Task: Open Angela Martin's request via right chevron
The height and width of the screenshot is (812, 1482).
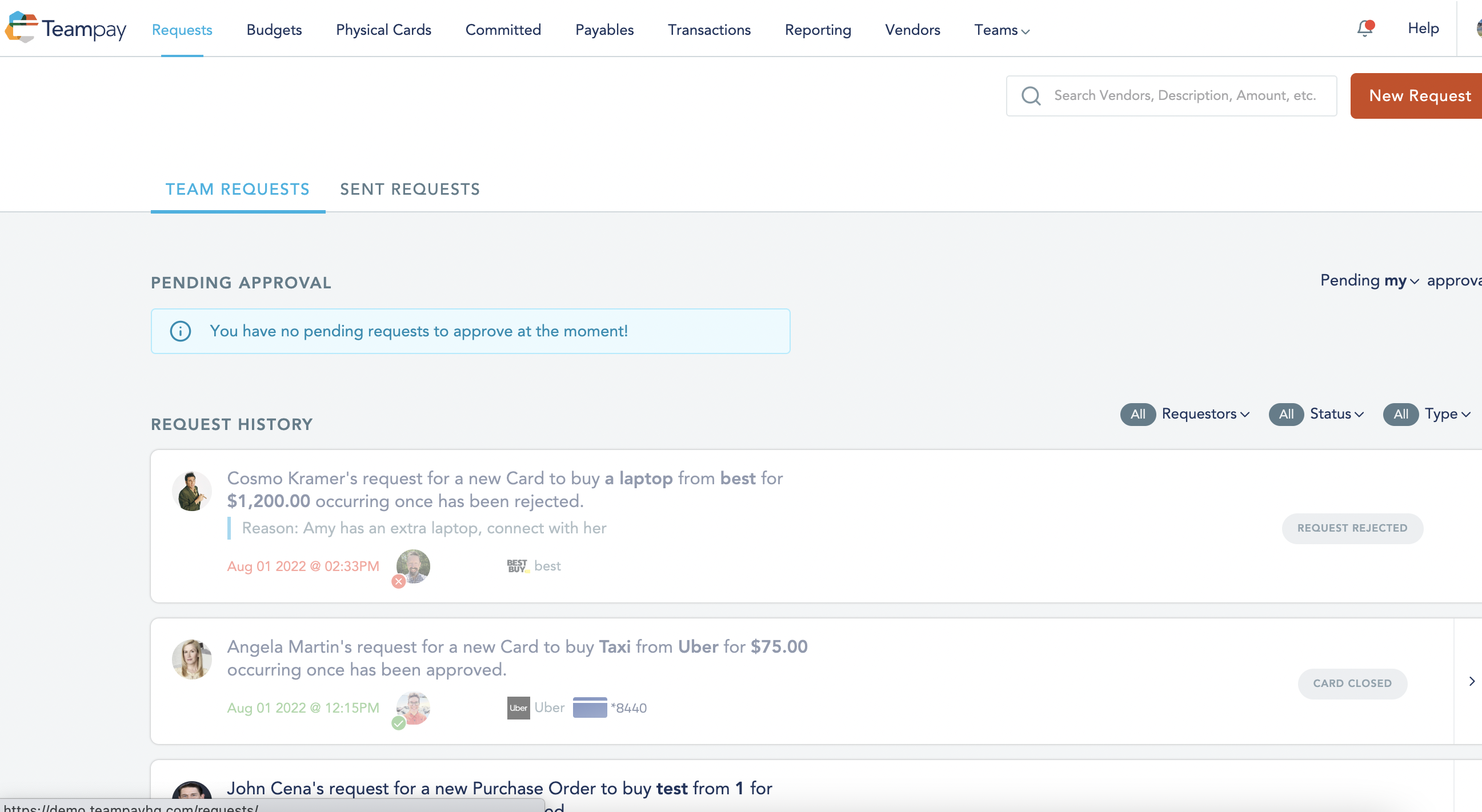Action: 1472,681
